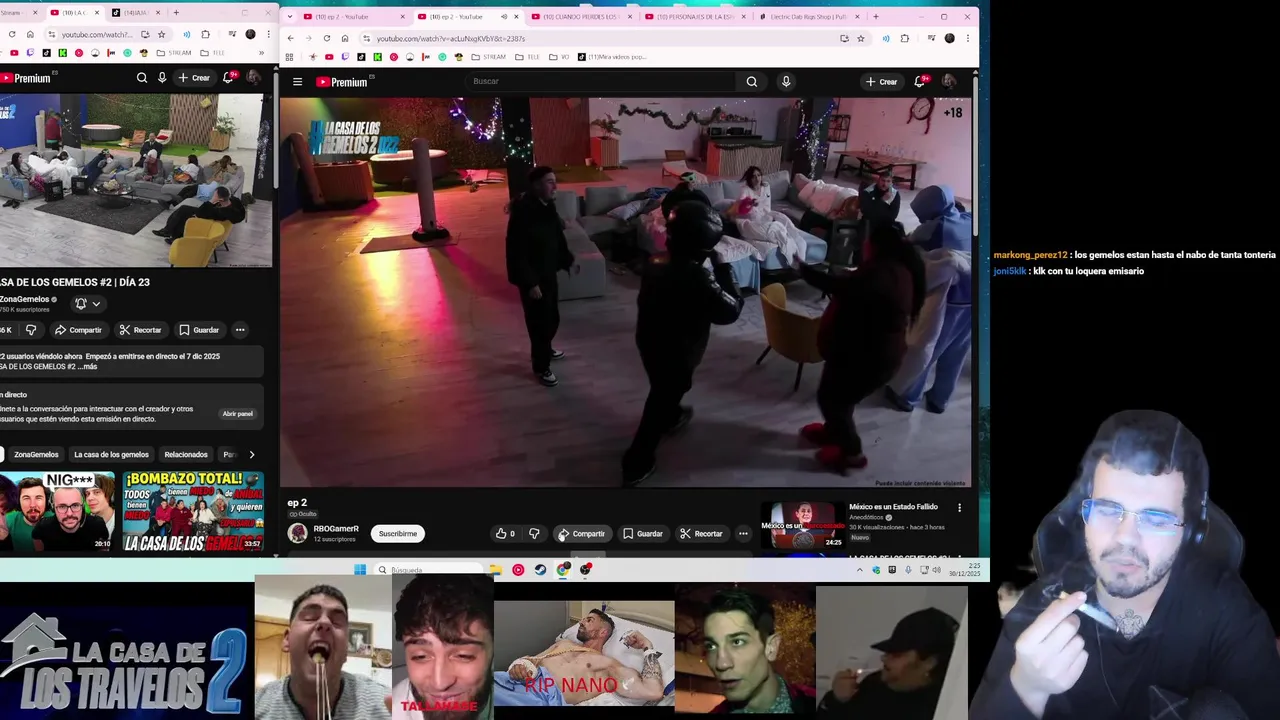Click home button in right browser toolbar
The image size is (1280, 720).
tap(345, 38)
